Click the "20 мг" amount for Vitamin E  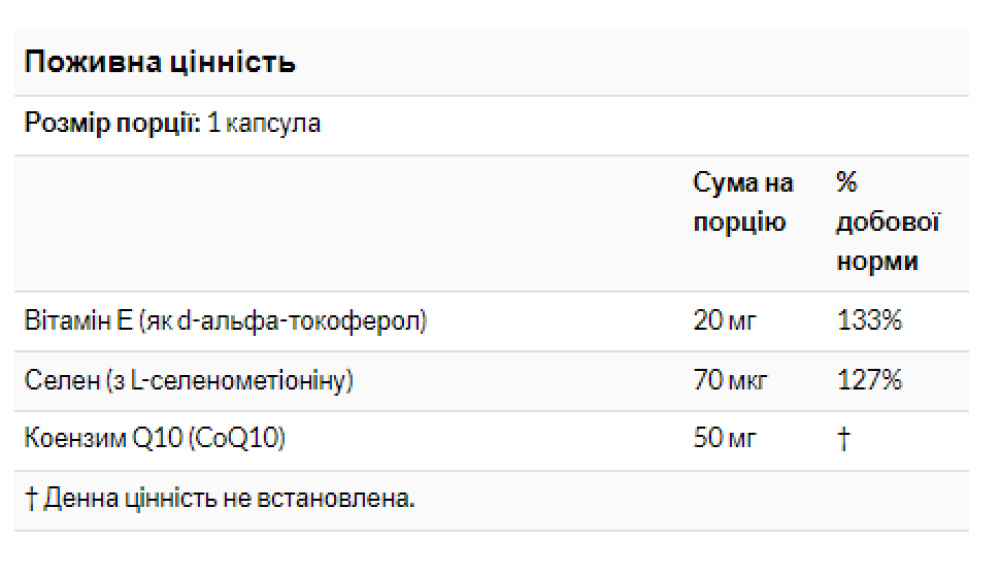tap(725, 321)
